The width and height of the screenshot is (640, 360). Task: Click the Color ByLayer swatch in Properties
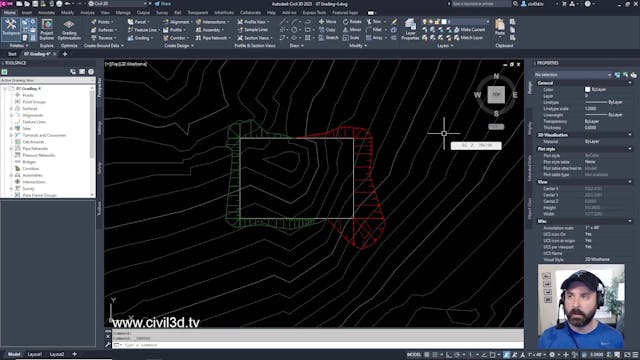tap(587, 89)
